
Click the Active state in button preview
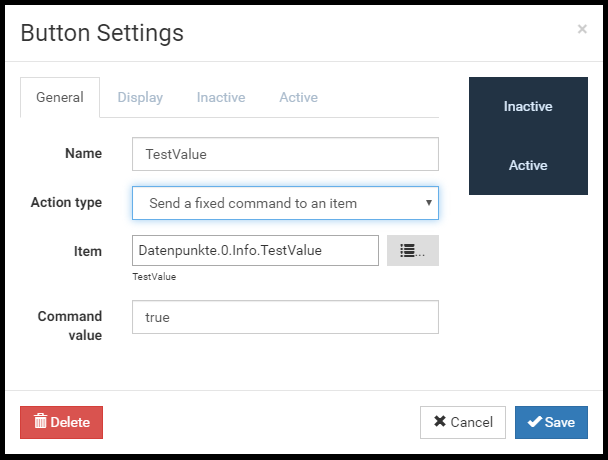pyautogui.click(x=528, y=165)
